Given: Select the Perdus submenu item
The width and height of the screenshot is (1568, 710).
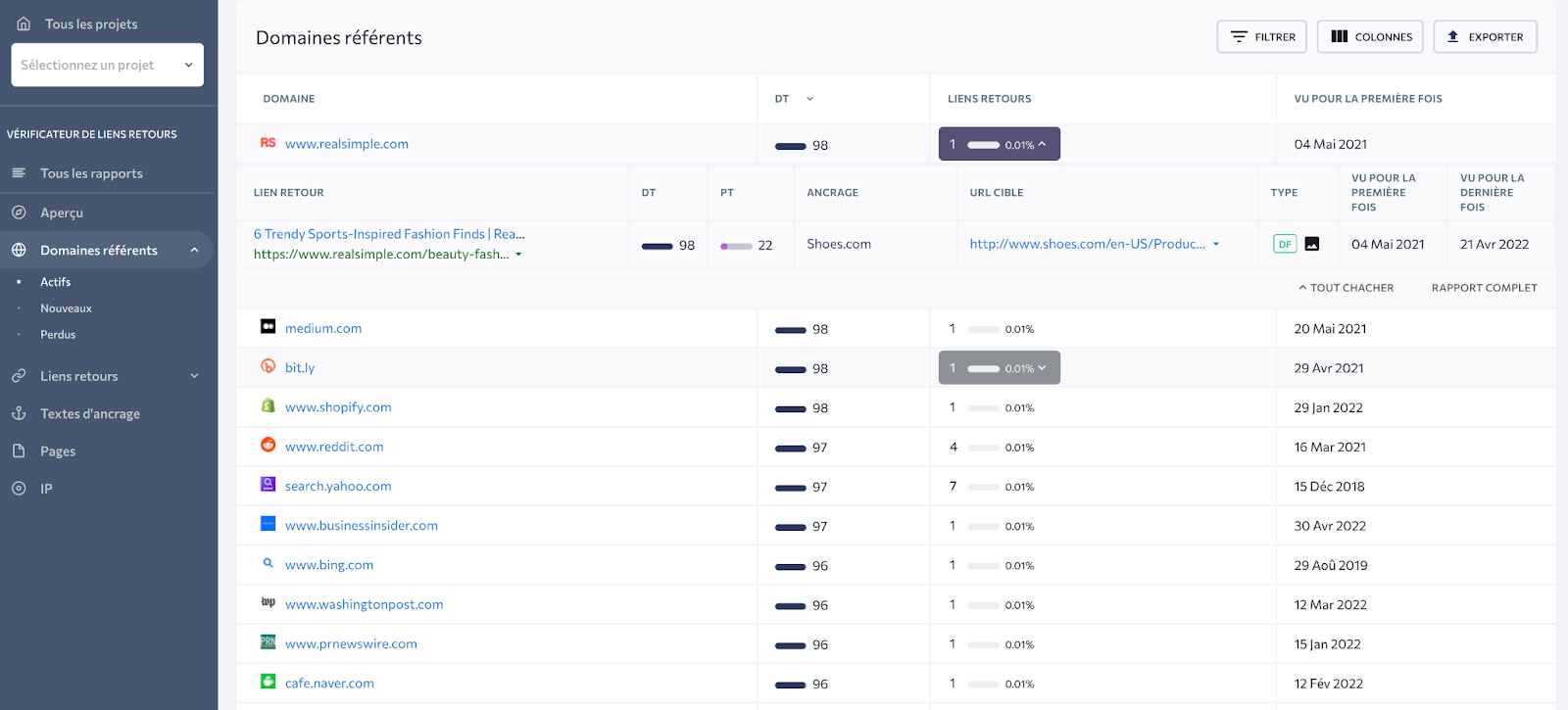Looking at the screenshot, I should tap(58, 335).
